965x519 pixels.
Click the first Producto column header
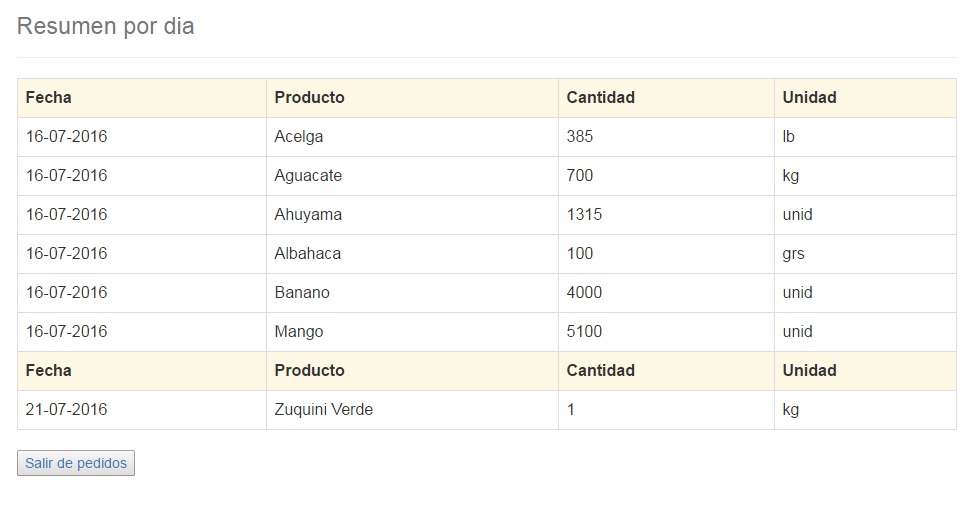click(412, 98)
